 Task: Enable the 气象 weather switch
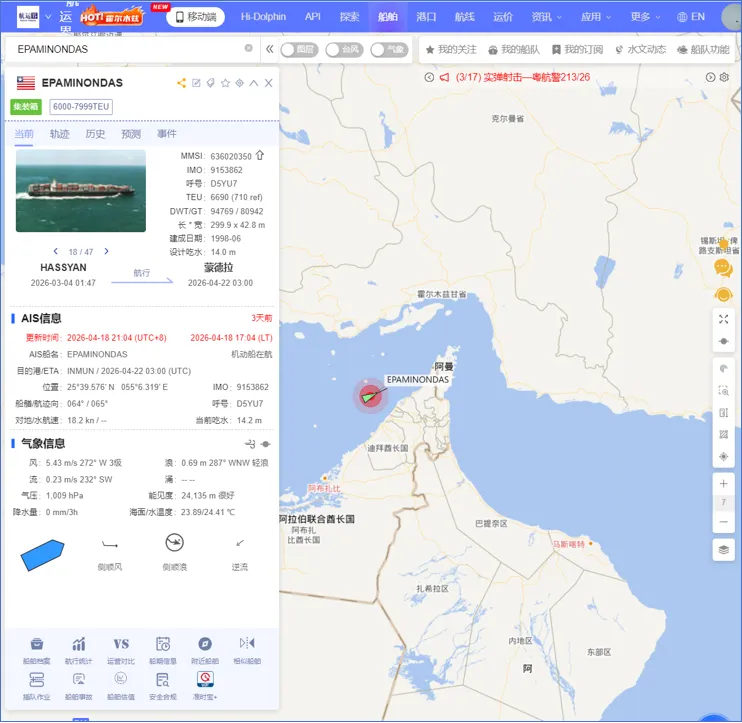point(388,49)
